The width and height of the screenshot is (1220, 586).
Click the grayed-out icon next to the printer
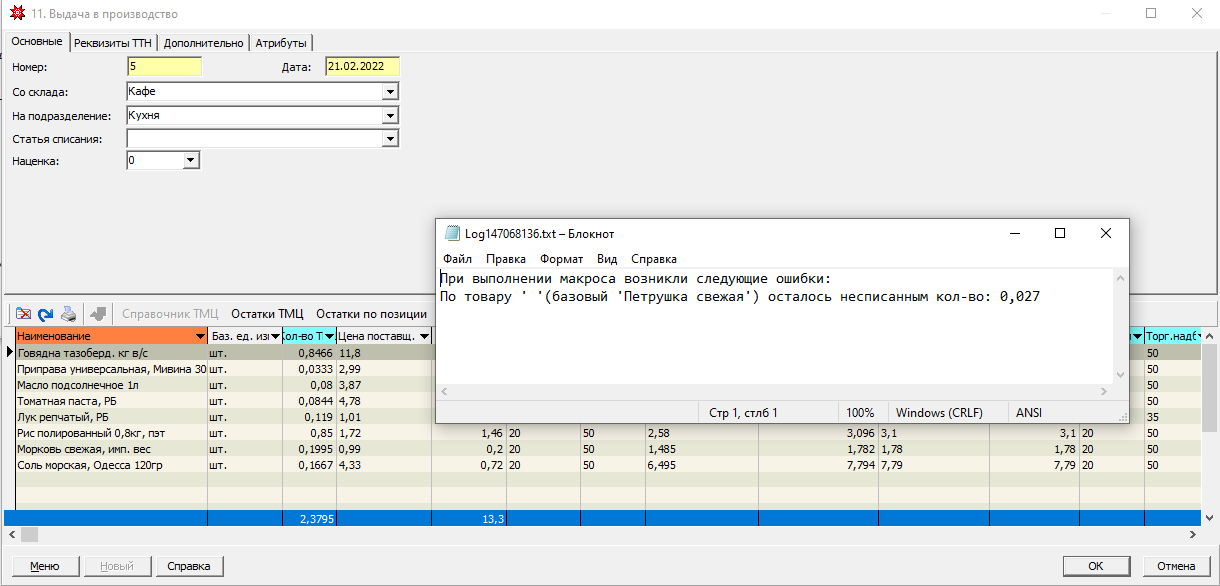tap(97, 313)
